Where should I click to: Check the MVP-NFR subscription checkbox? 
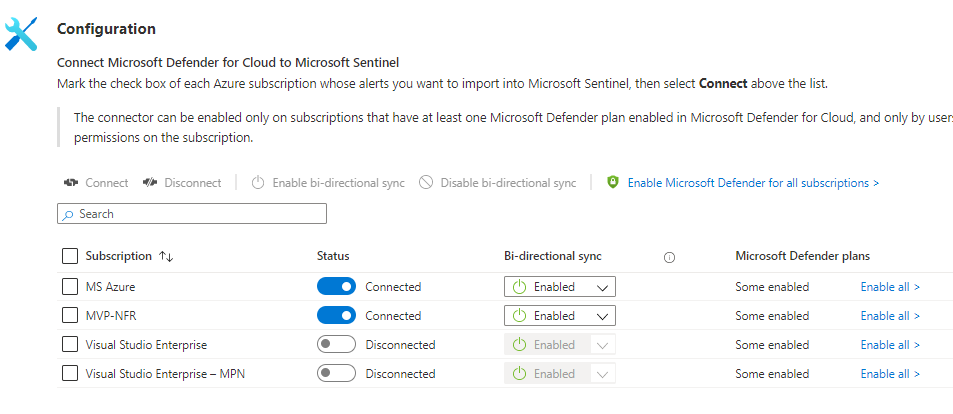[70, 316]
